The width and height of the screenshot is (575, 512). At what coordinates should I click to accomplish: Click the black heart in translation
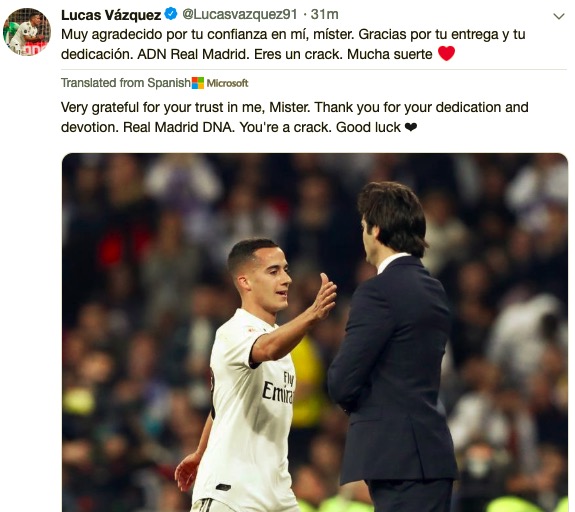[x=411, y=127]
